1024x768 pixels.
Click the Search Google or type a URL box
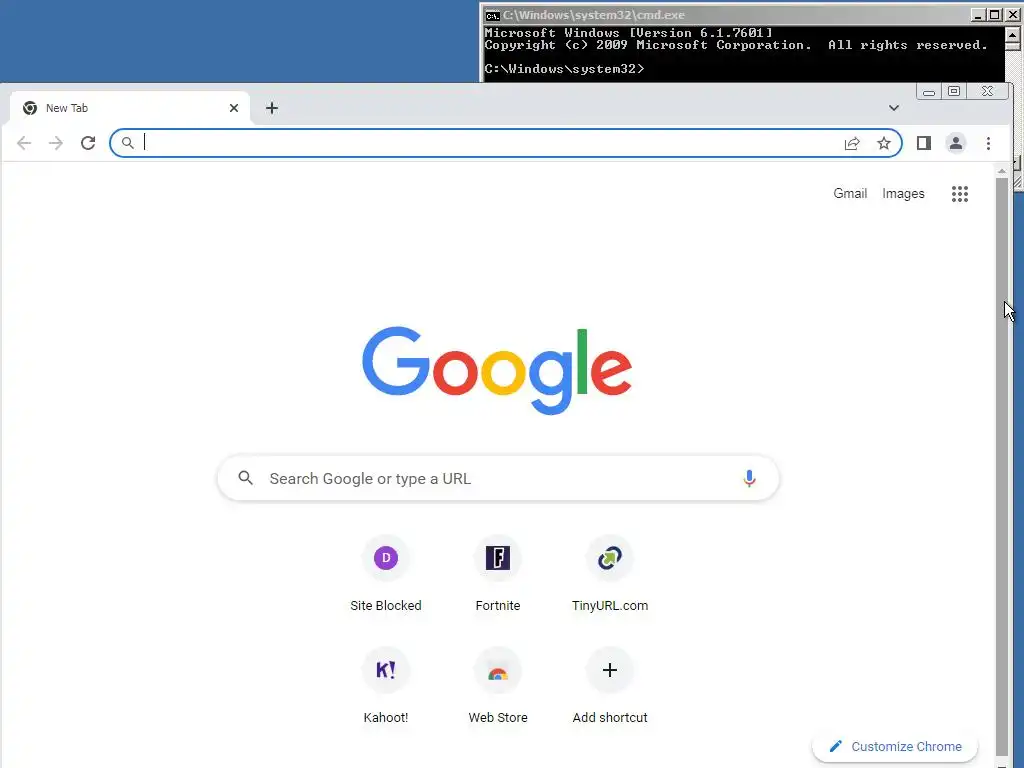[x=498, y=479]
